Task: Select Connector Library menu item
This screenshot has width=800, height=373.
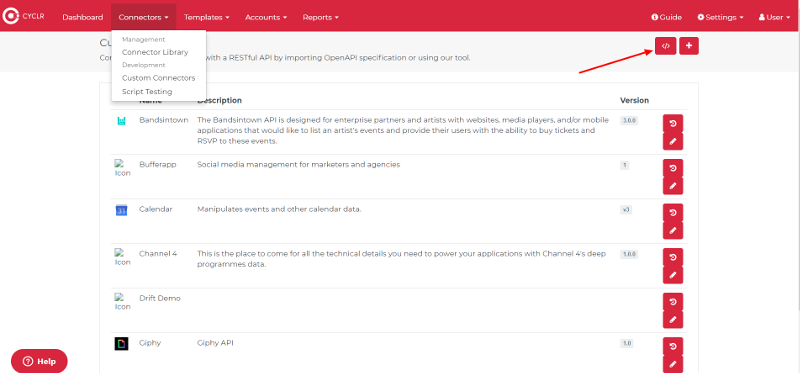Action: 155,52
